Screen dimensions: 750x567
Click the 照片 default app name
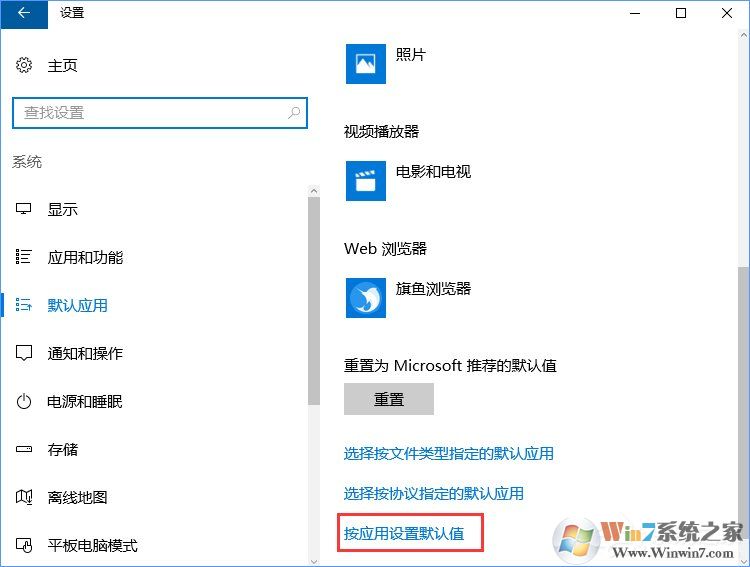(411, 54)
